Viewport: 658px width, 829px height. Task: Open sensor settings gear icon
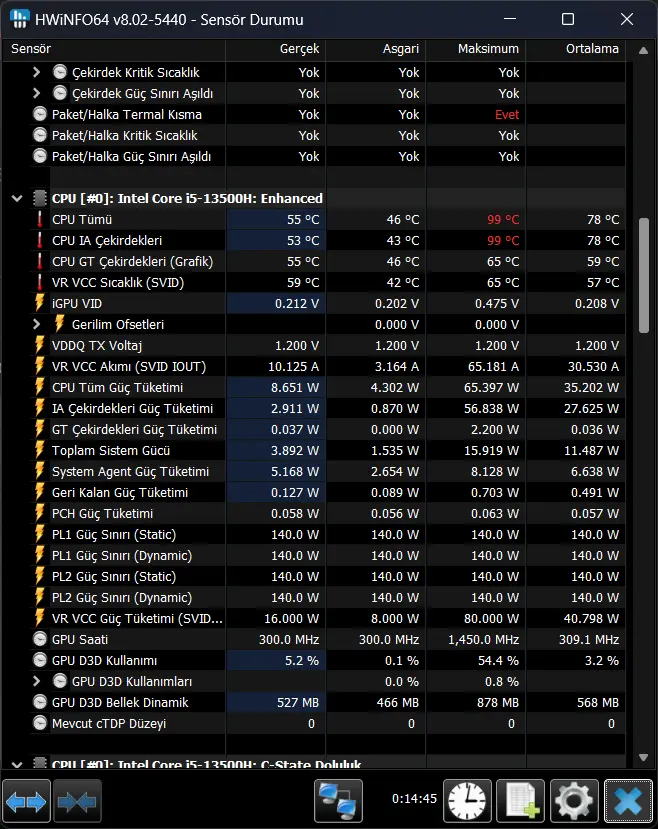pos(574,802)
